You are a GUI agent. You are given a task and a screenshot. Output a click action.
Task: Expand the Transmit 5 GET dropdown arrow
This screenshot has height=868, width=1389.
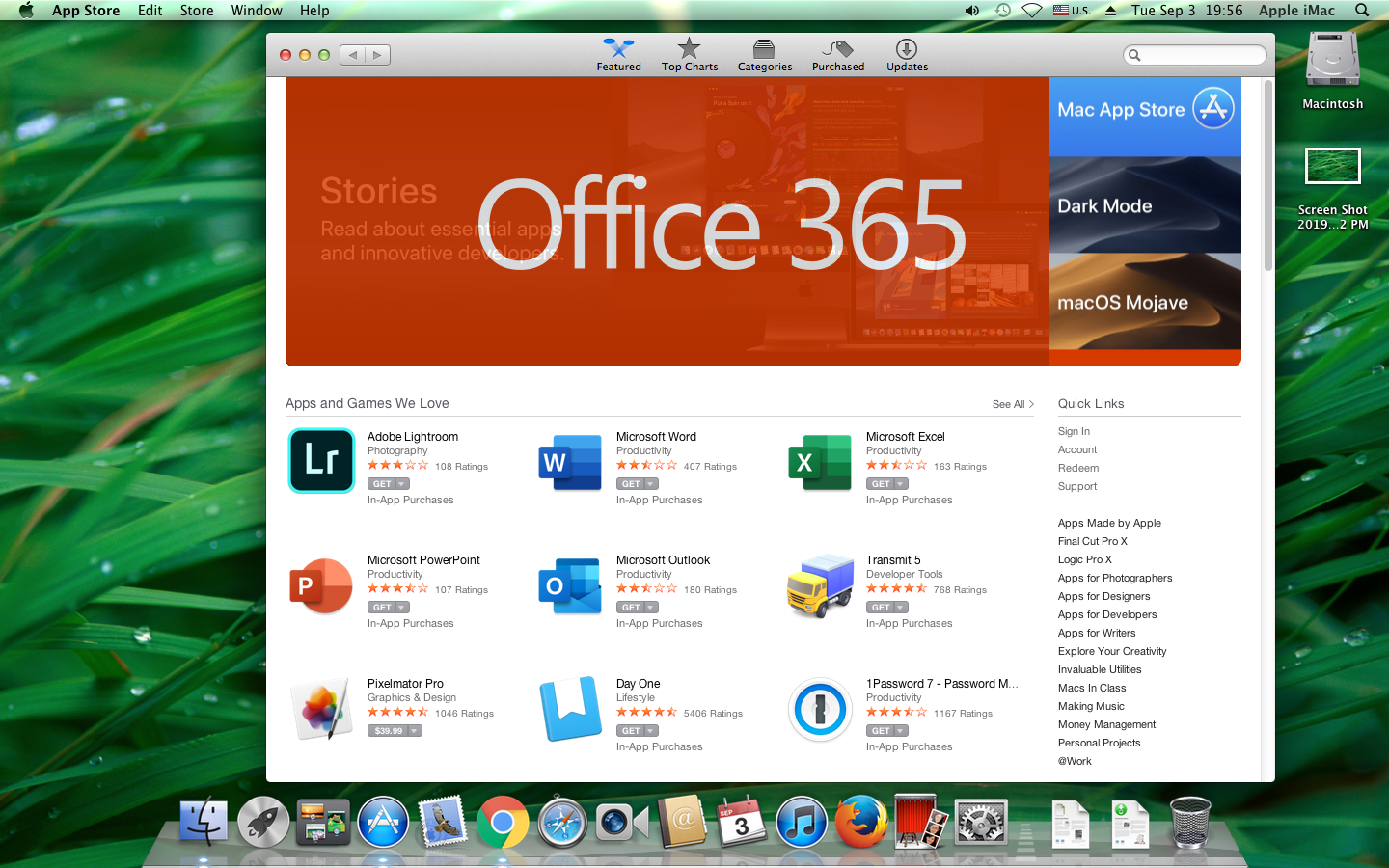[x=900, y=608]
